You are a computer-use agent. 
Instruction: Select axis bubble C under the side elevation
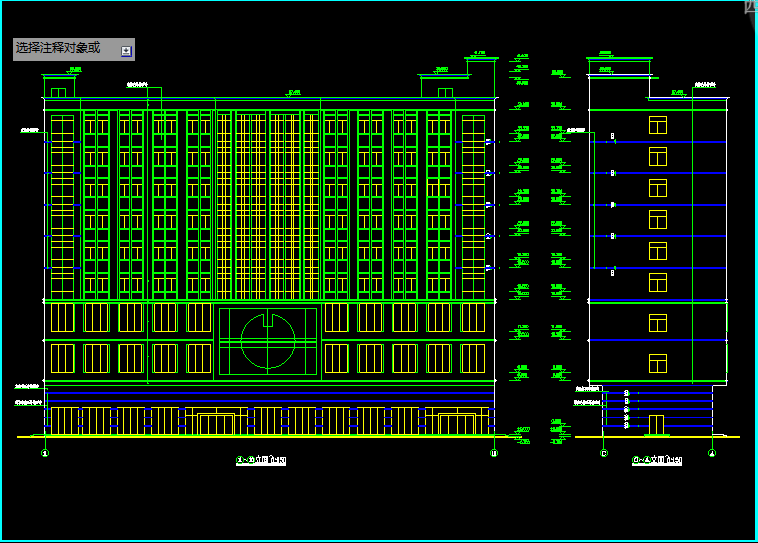pyautogui.click(x=604, y=453)
